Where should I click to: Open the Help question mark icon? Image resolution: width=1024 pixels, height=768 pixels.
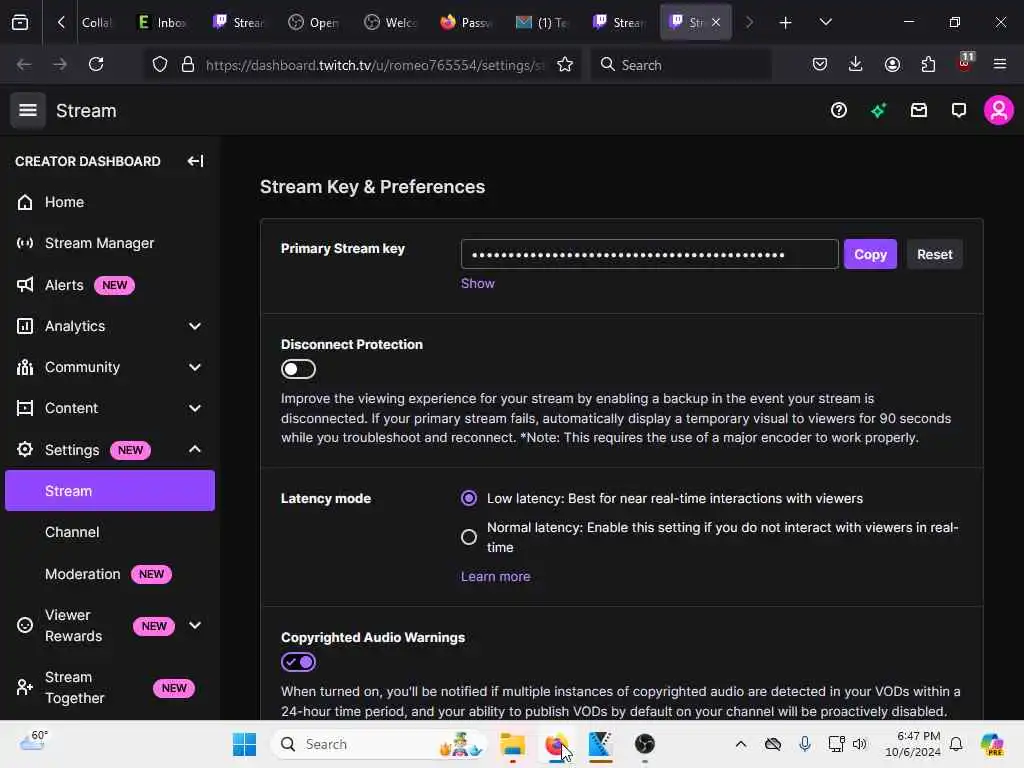coord(839,110)
